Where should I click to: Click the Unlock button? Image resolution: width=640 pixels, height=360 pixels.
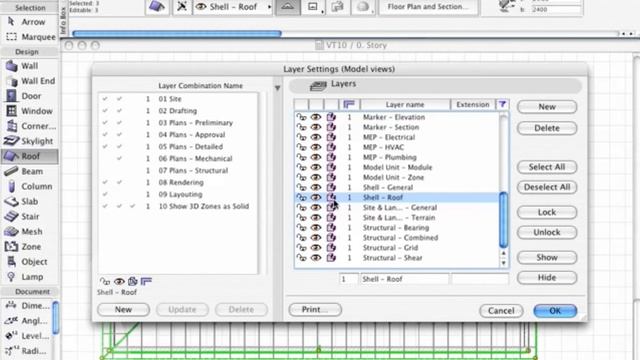click(547, 232)
